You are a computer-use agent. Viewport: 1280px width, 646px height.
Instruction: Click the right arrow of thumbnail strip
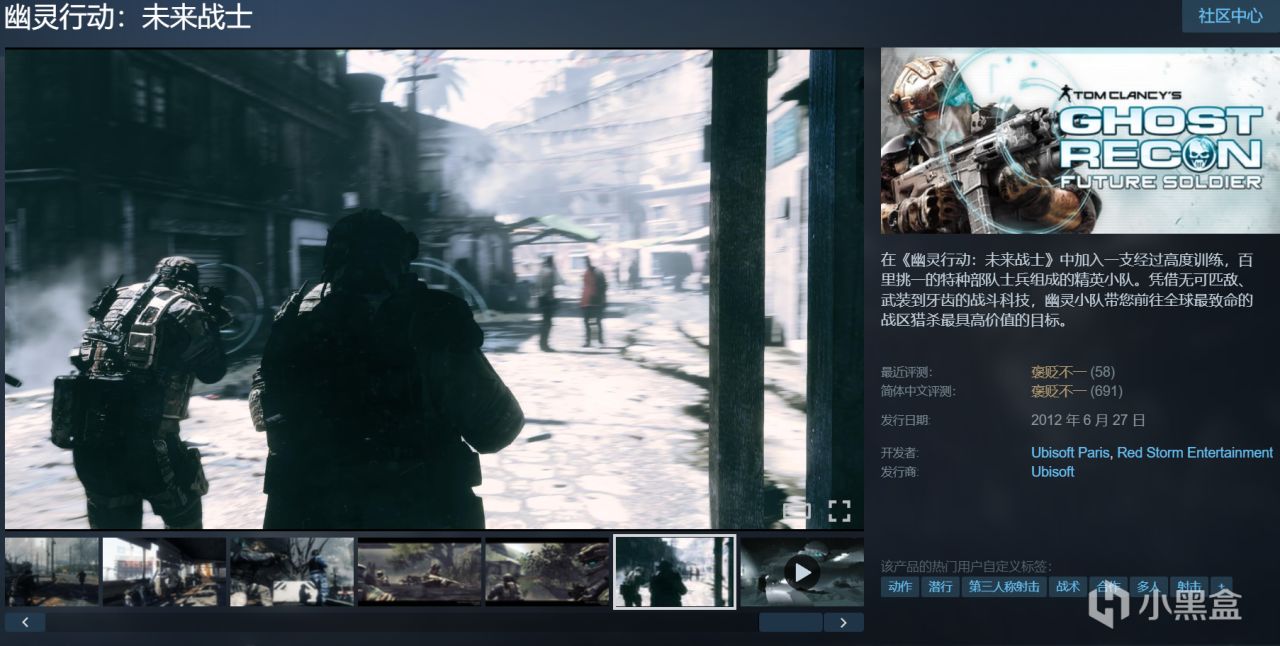pos(843,622)
